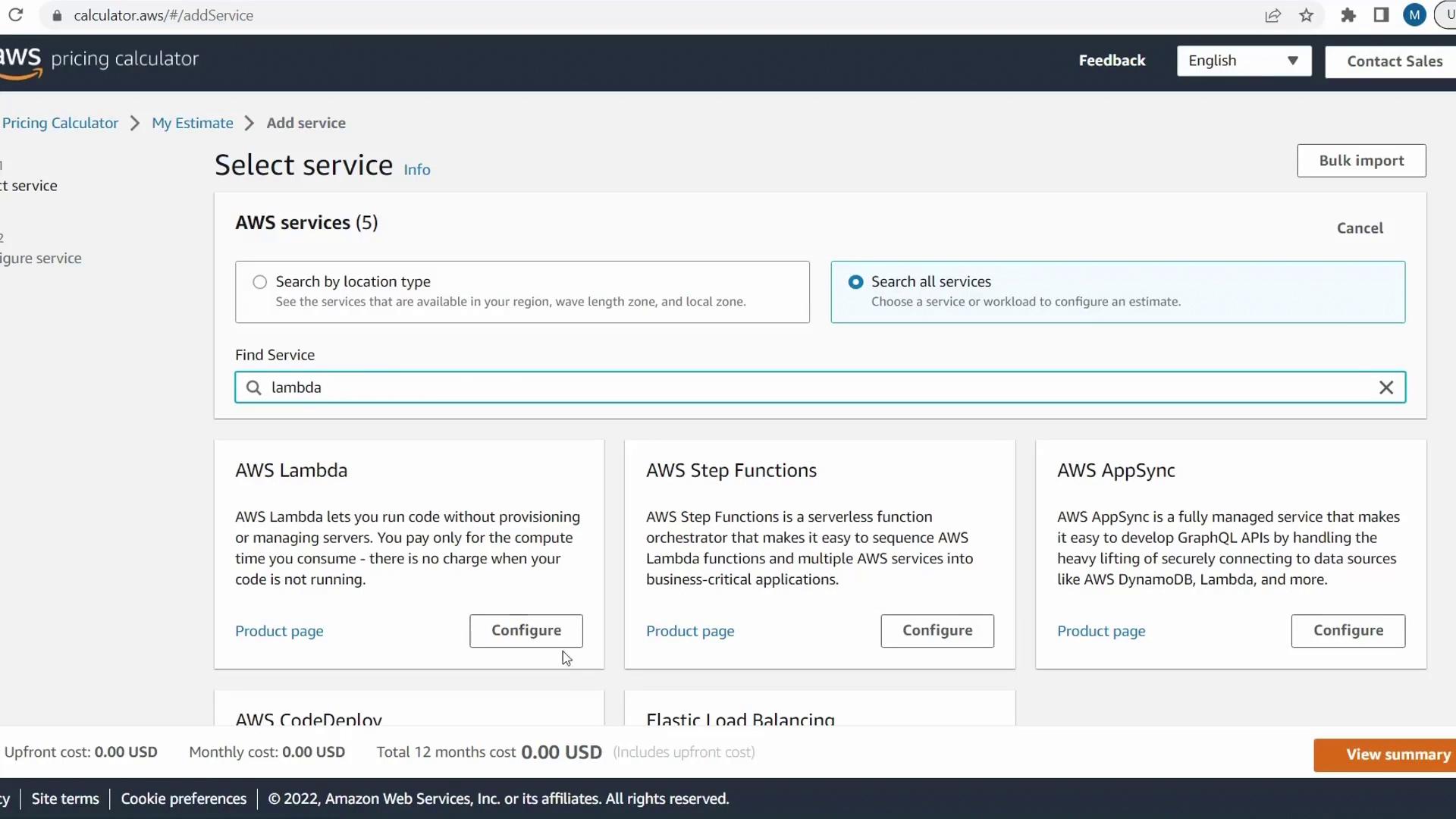The height and width of the screenshot is (819, 1456).
Task: Open the AWS AppSync Product page link
Action: [1101, 631]
